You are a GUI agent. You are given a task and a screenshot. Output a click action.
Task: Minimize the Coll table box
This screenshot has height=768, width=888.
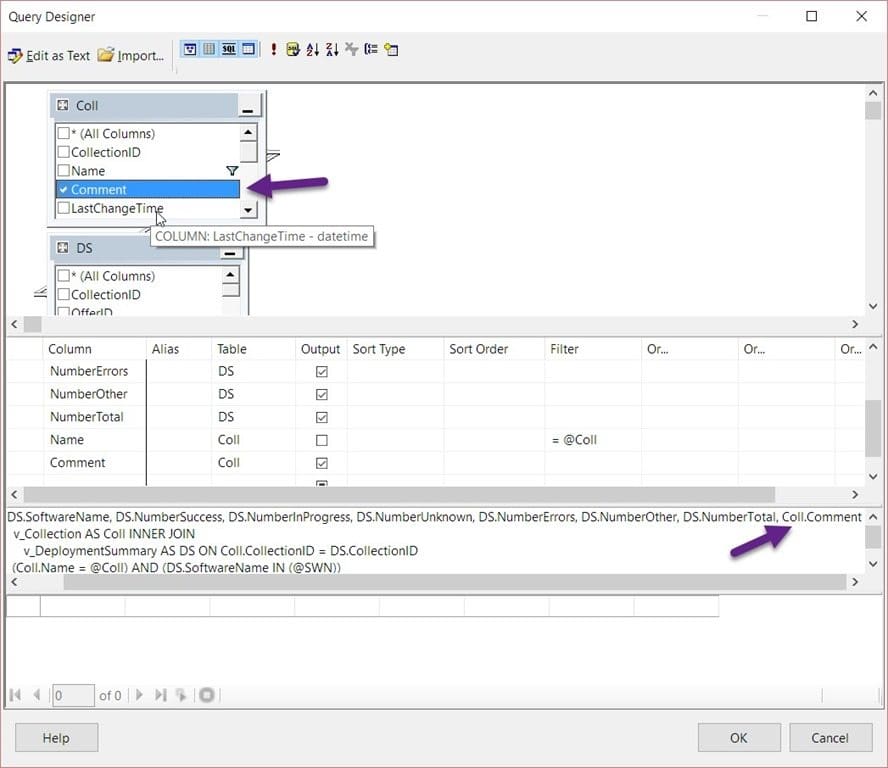(x=247, y=106)
